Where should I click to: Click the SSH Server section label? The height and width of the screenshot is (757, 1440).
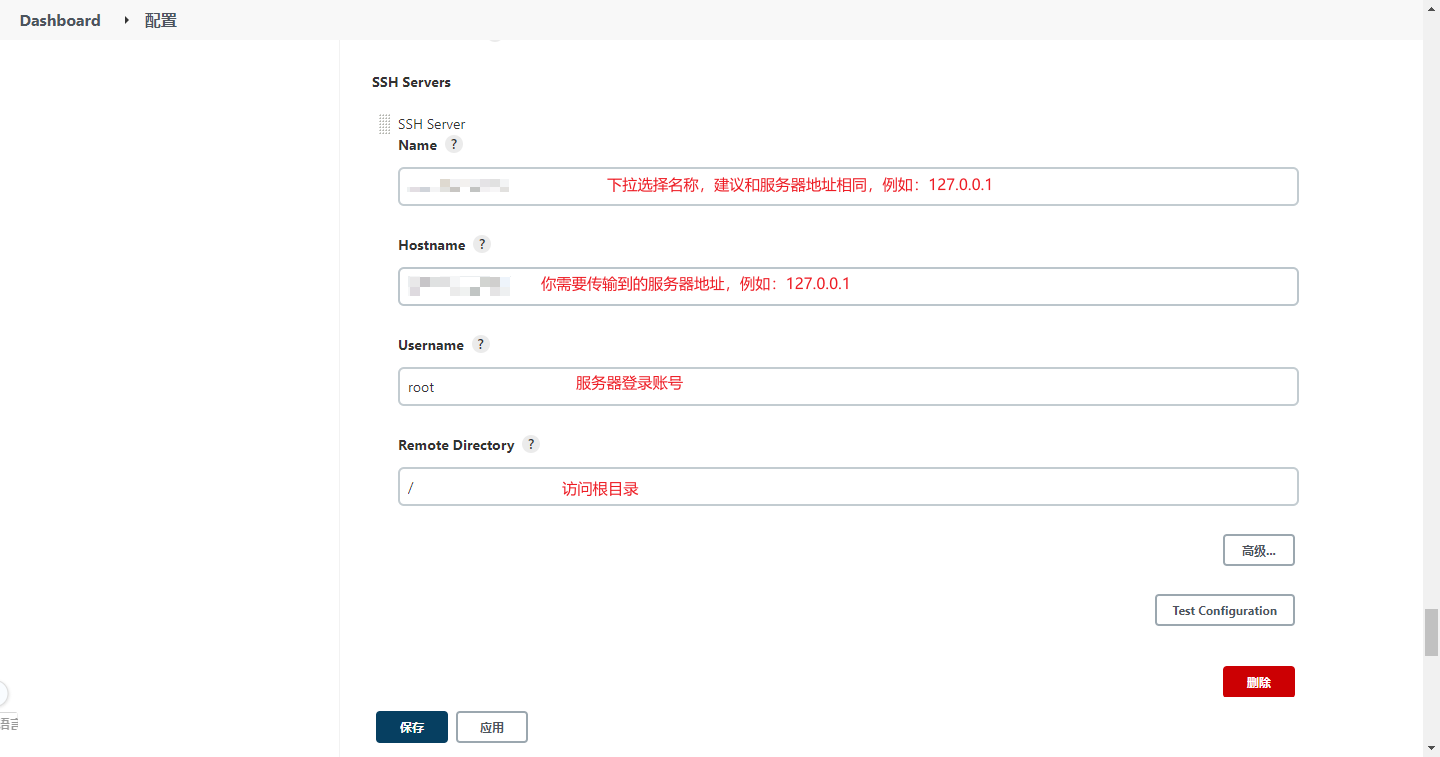click(x=432, y=124)
